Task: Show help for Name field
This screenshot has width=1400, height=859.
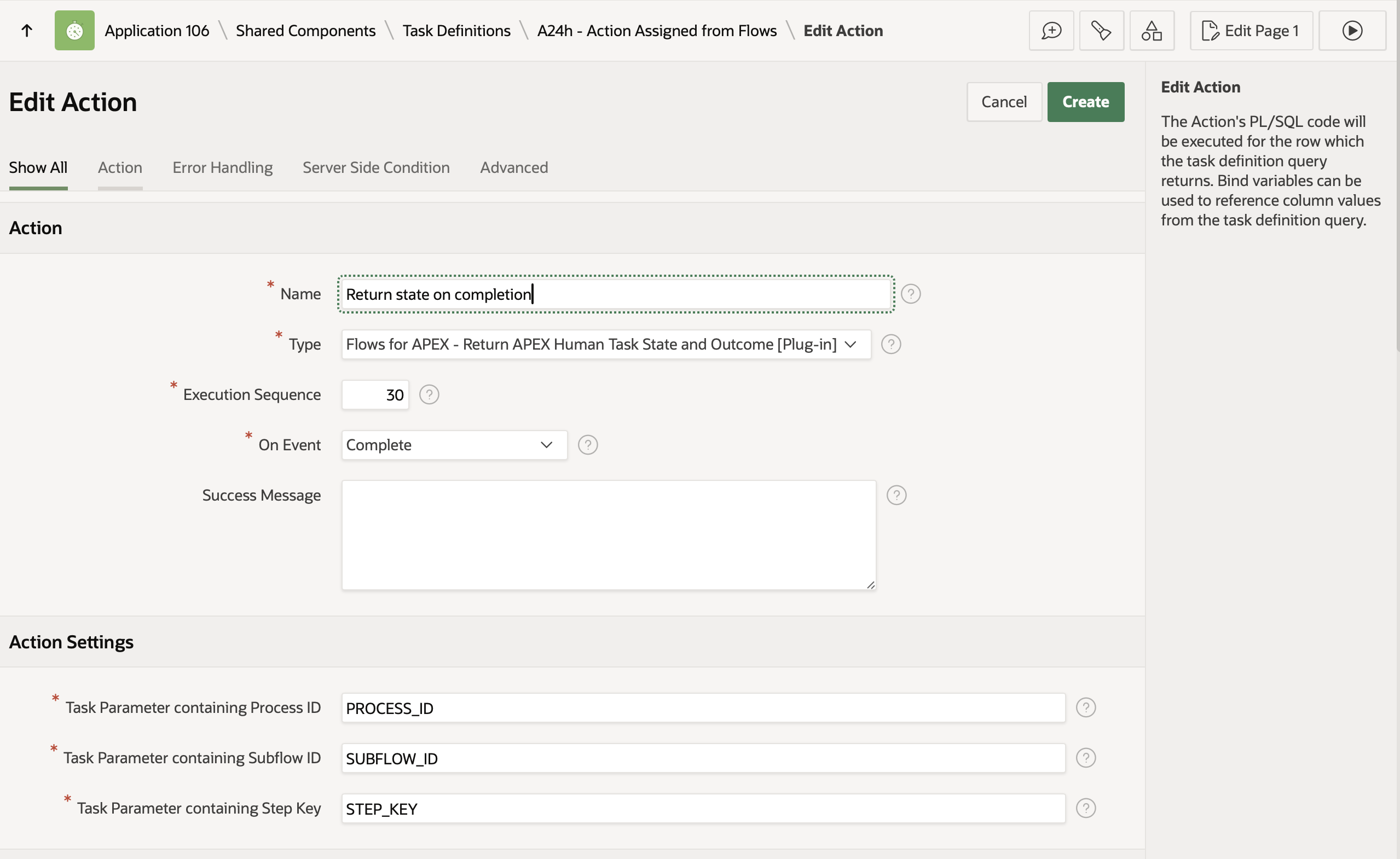Action: tap(911, 294)
